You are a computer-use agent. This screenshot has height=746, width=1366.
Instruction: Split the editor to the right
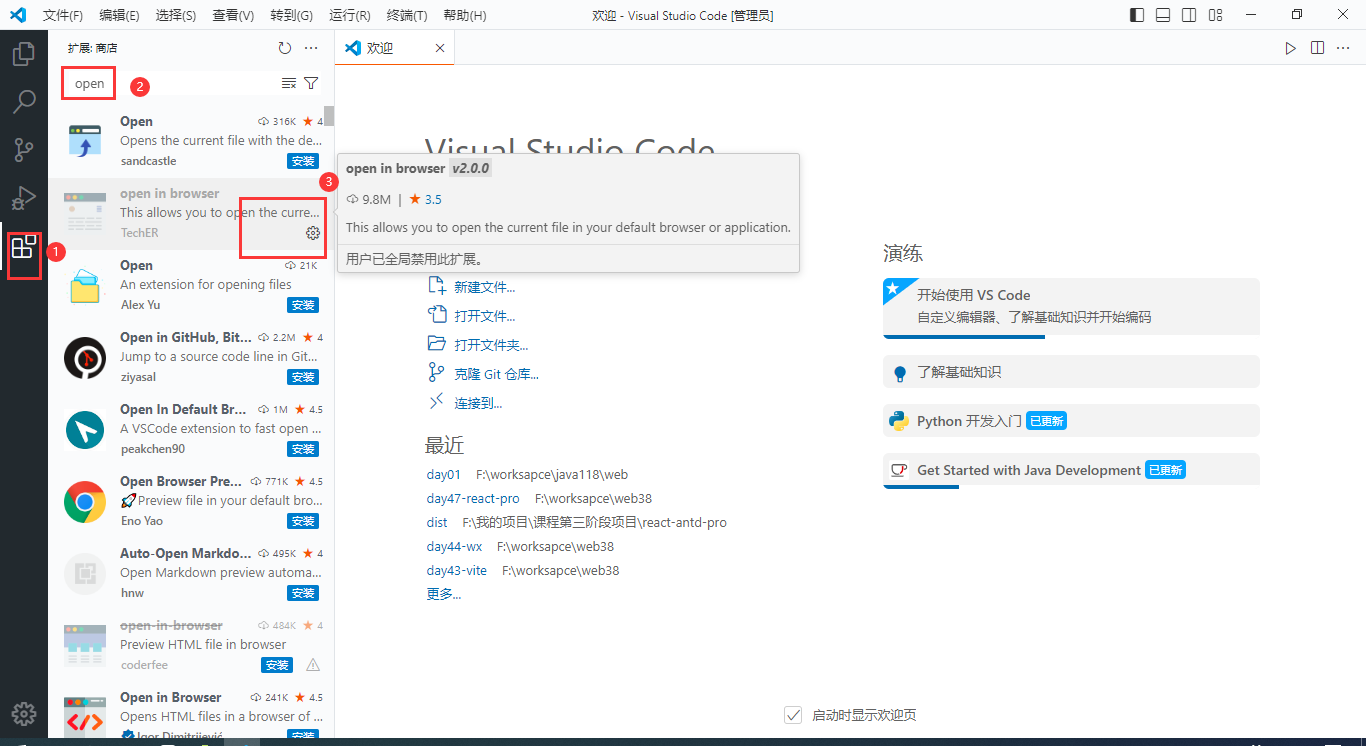pos(1317,48)
